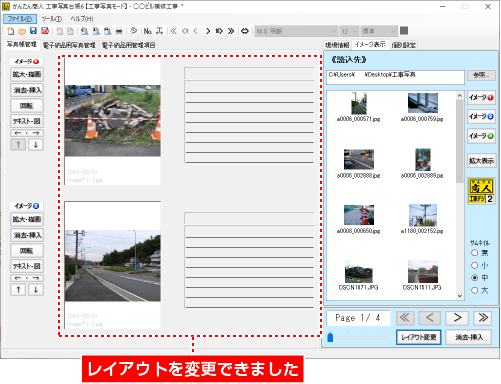501x384 pixels.
Task: Select thumbnail a0006_002888.jpg
Action: point(359,164)
